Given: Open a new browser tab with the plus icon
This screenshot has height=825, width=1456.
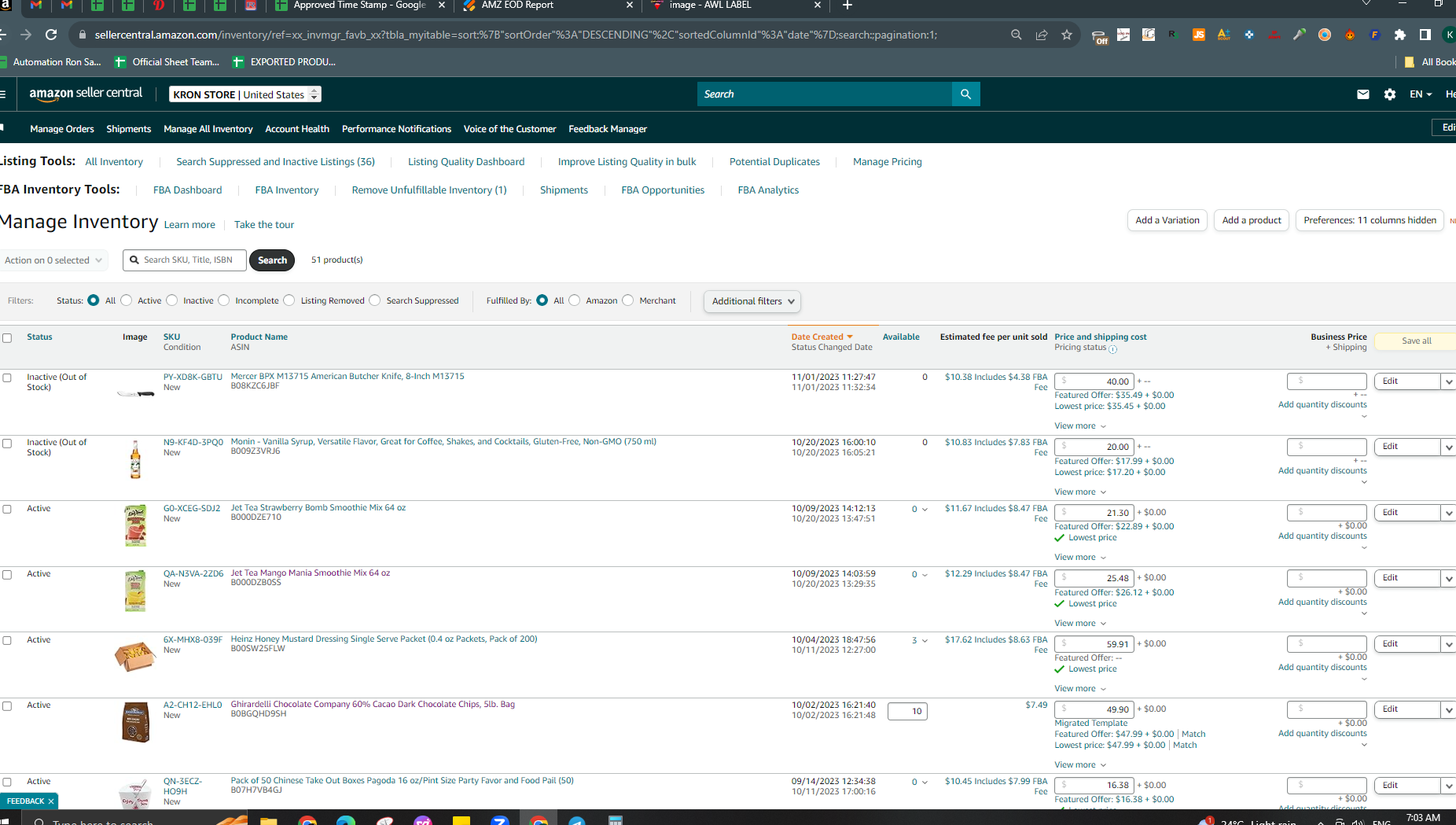Looking at the screenshot, I should pyautogui.click(x=847, y=6).
